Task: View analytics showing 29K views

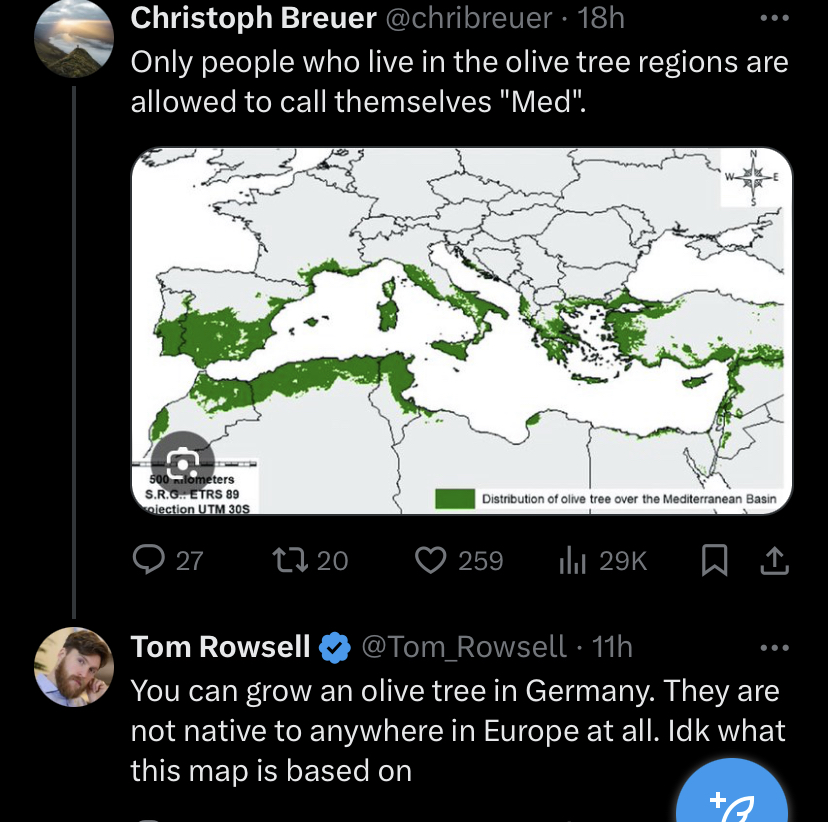Action: (573, 561)
